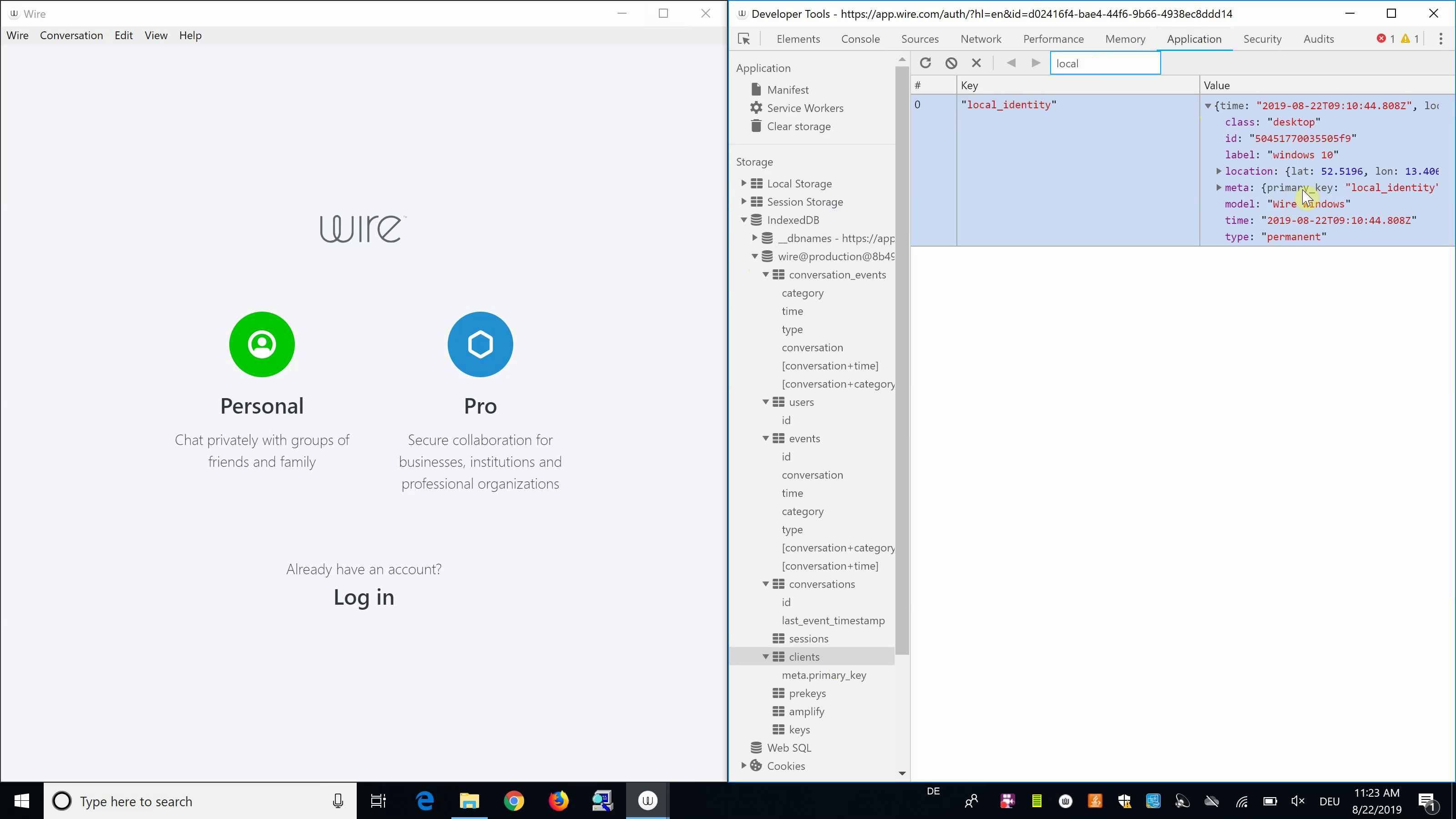The height and width of the screenshot is (819, 1456).
Task: Collapse the wire@production database node
Action: (754, 256)
